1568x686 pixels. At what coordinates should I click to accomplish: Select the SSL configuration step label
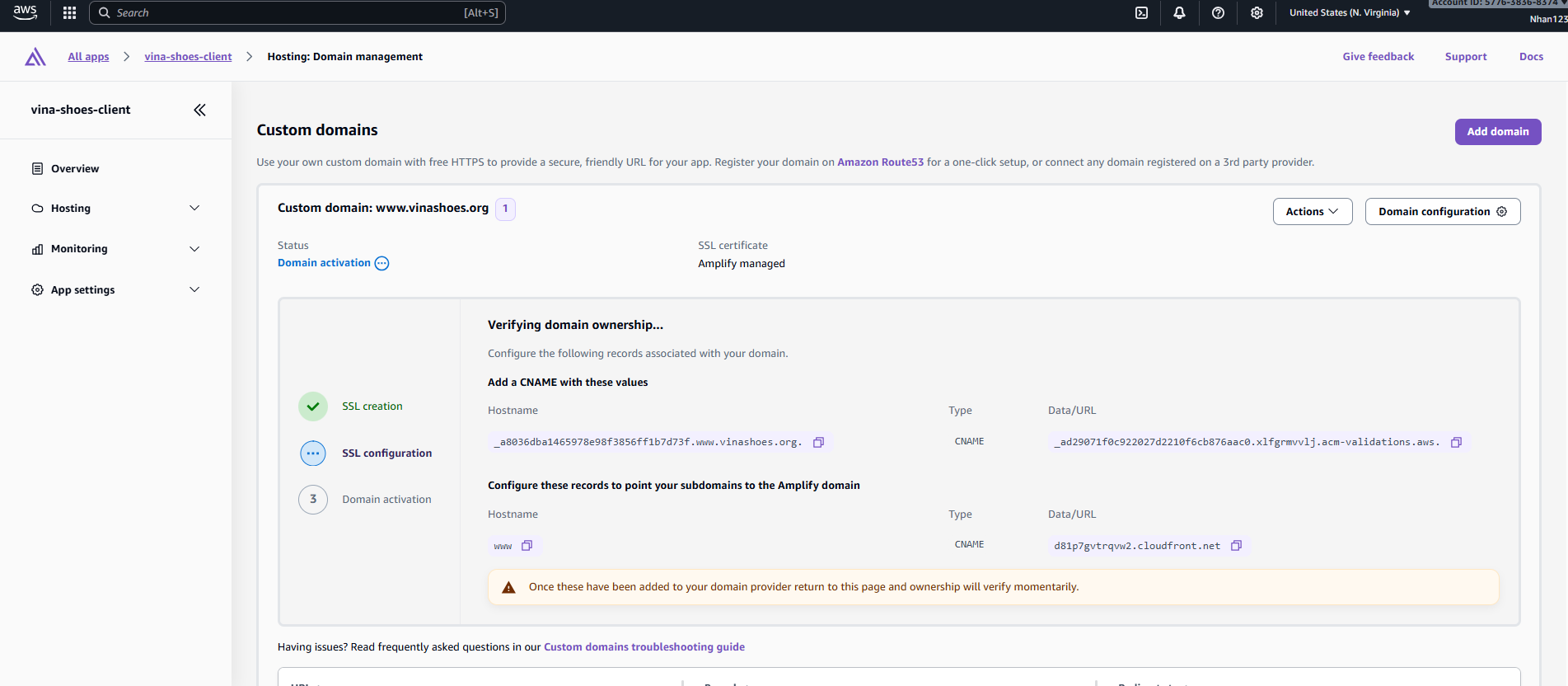click(386, 453)
